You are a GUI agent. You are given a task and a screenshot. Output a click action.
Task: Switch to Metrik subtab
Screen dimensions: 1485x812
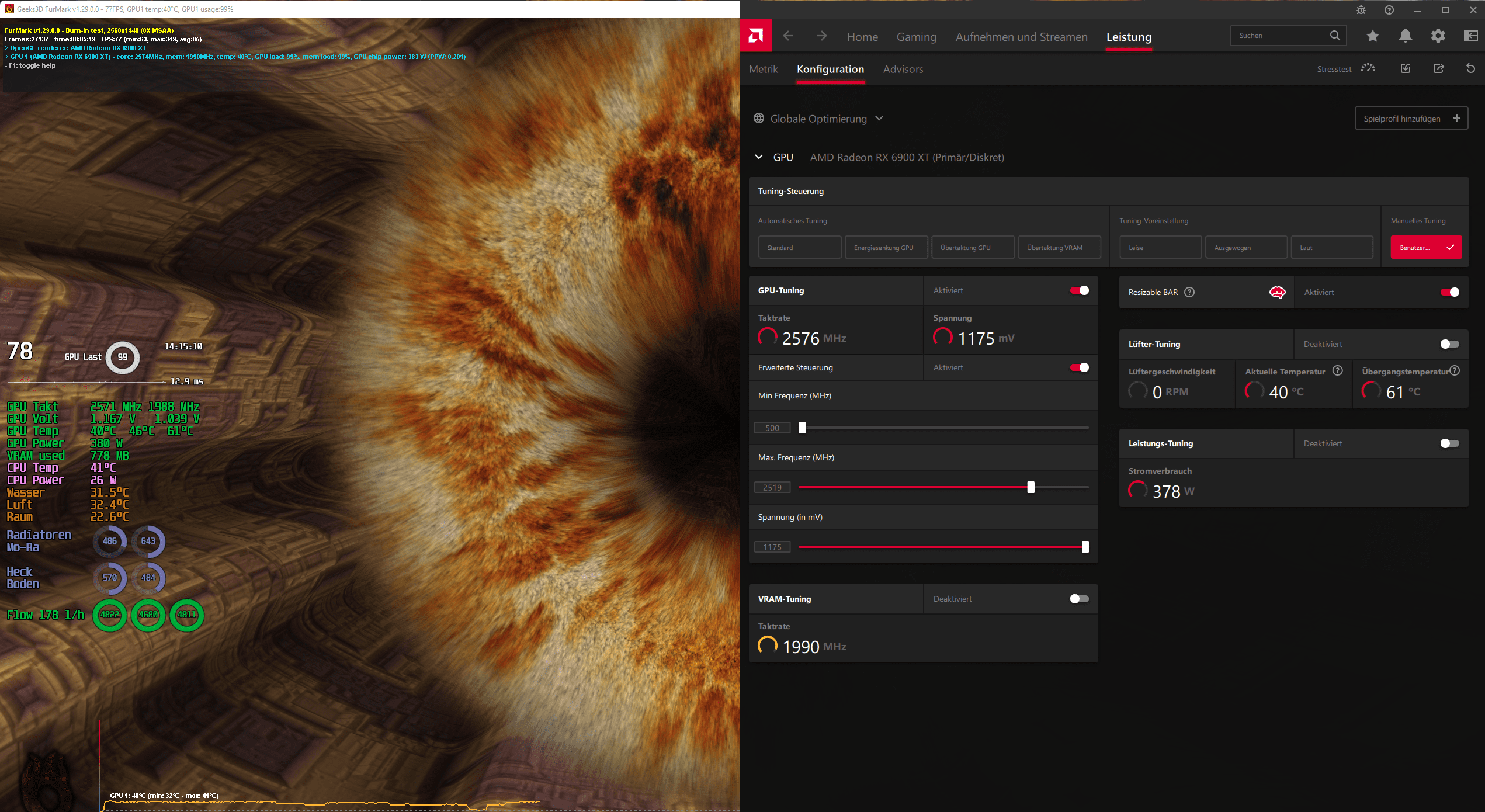764,69
